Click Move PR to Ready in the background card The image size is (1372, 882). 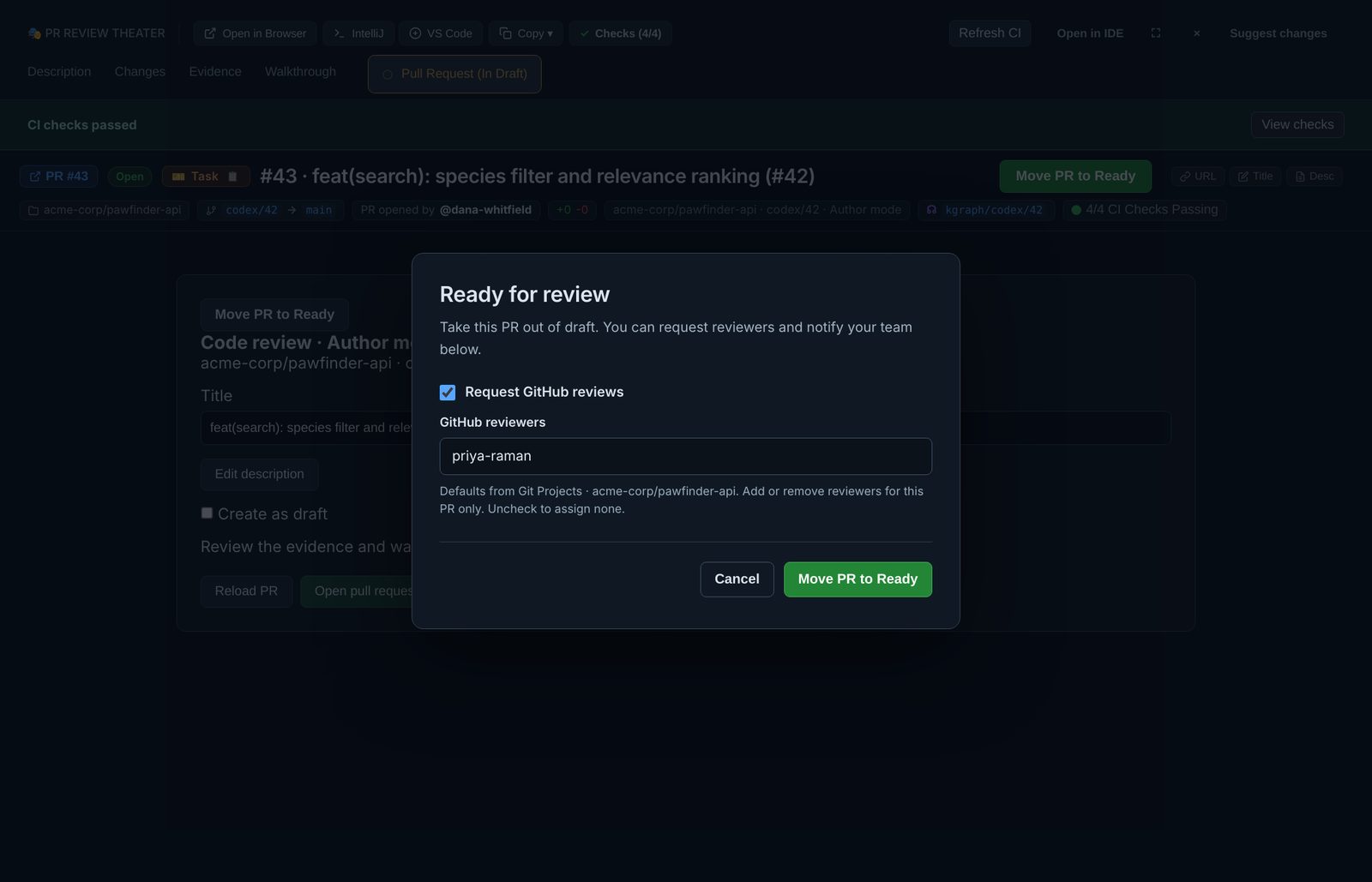click(274, 315)
